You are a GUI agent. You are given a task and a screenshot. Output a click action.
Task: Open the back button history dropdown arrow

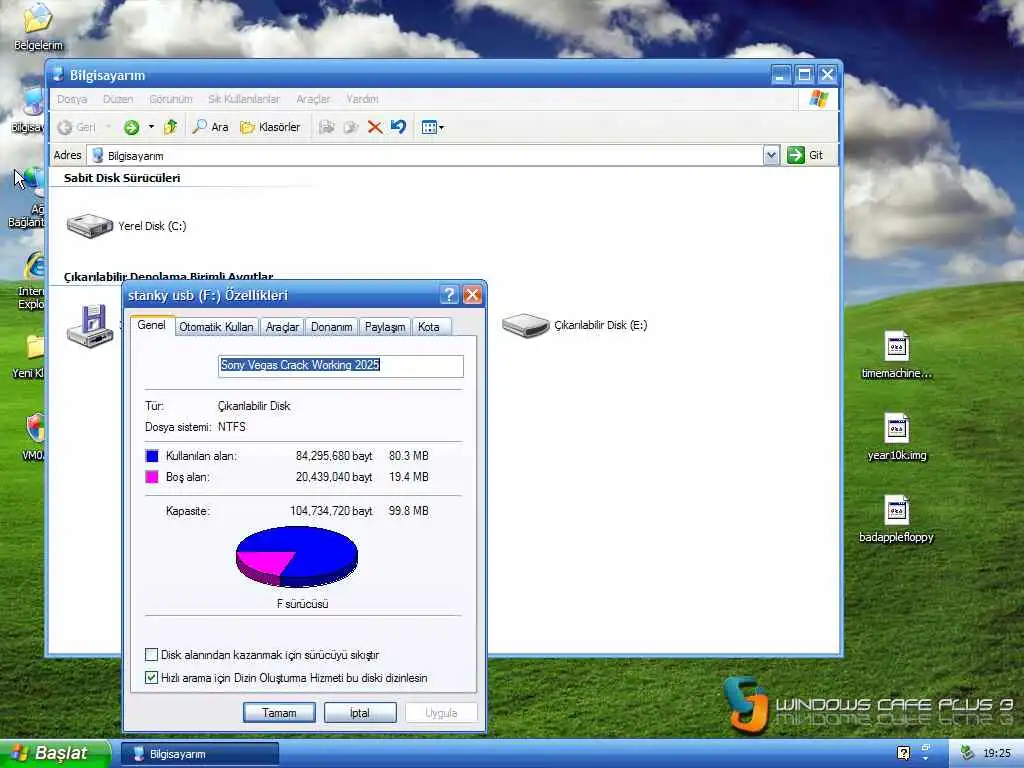pos(108,127)
